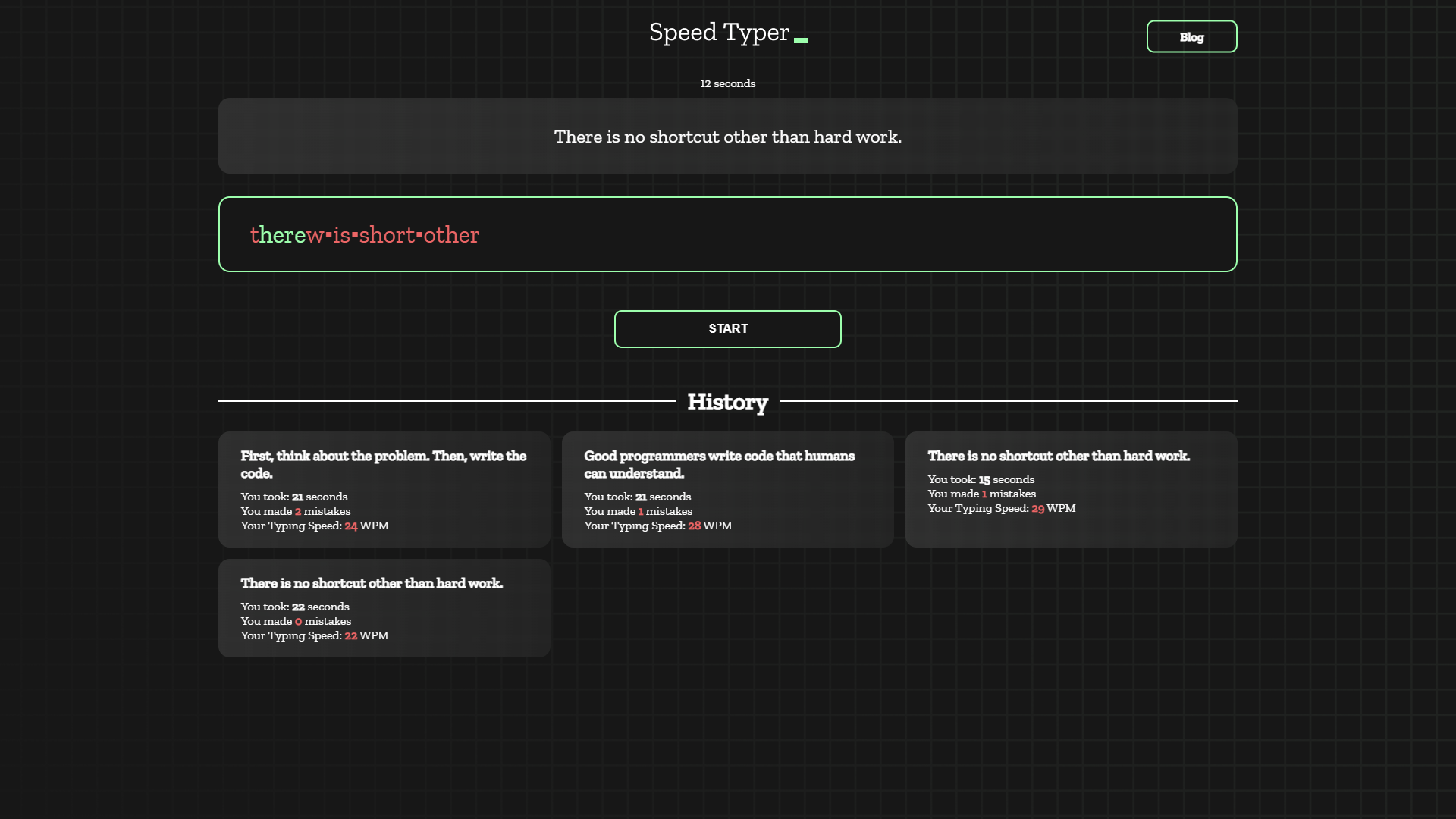
Task: Click the quote text box to type
Action: [727, 136]
